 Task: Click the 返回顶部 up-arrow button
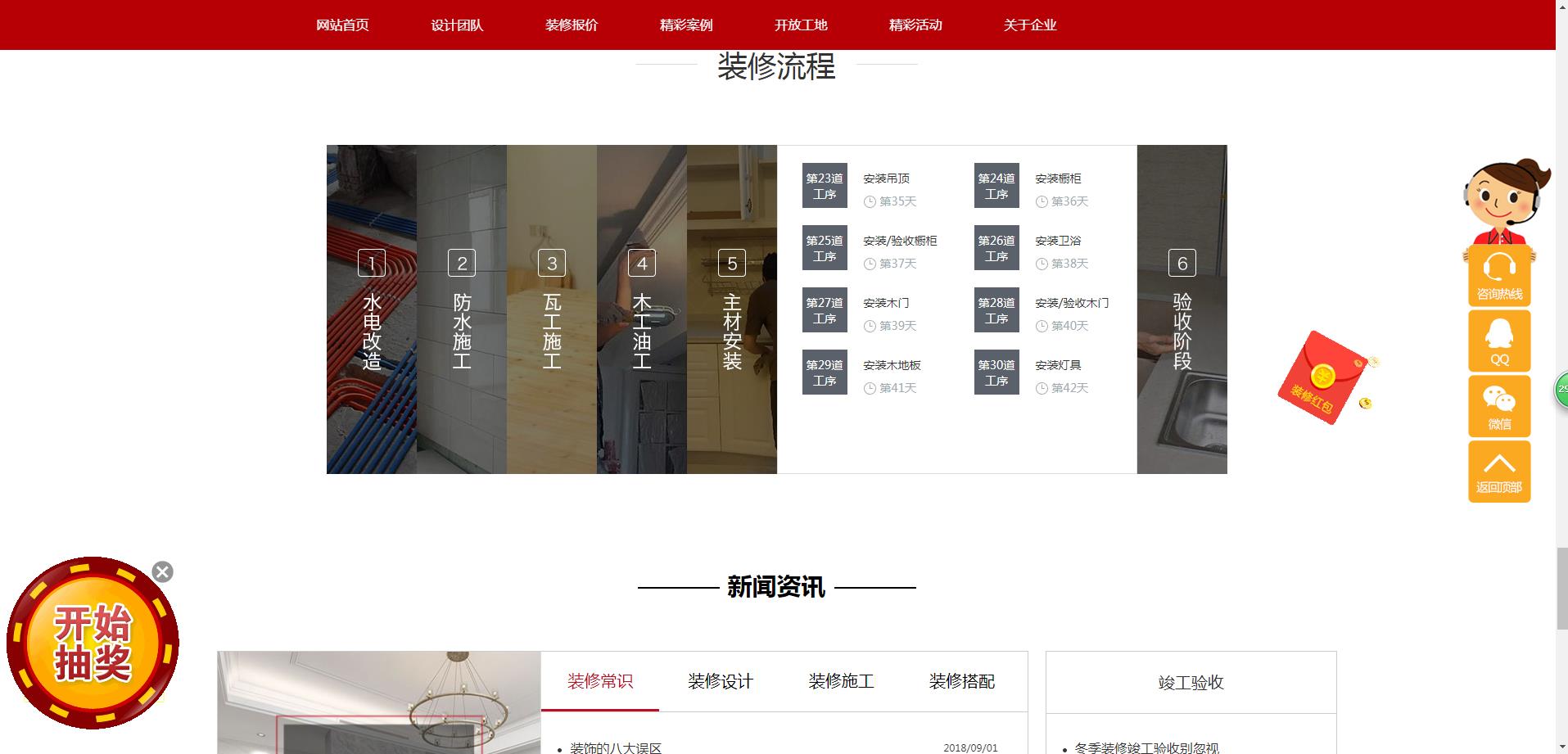coord(1498,472)
